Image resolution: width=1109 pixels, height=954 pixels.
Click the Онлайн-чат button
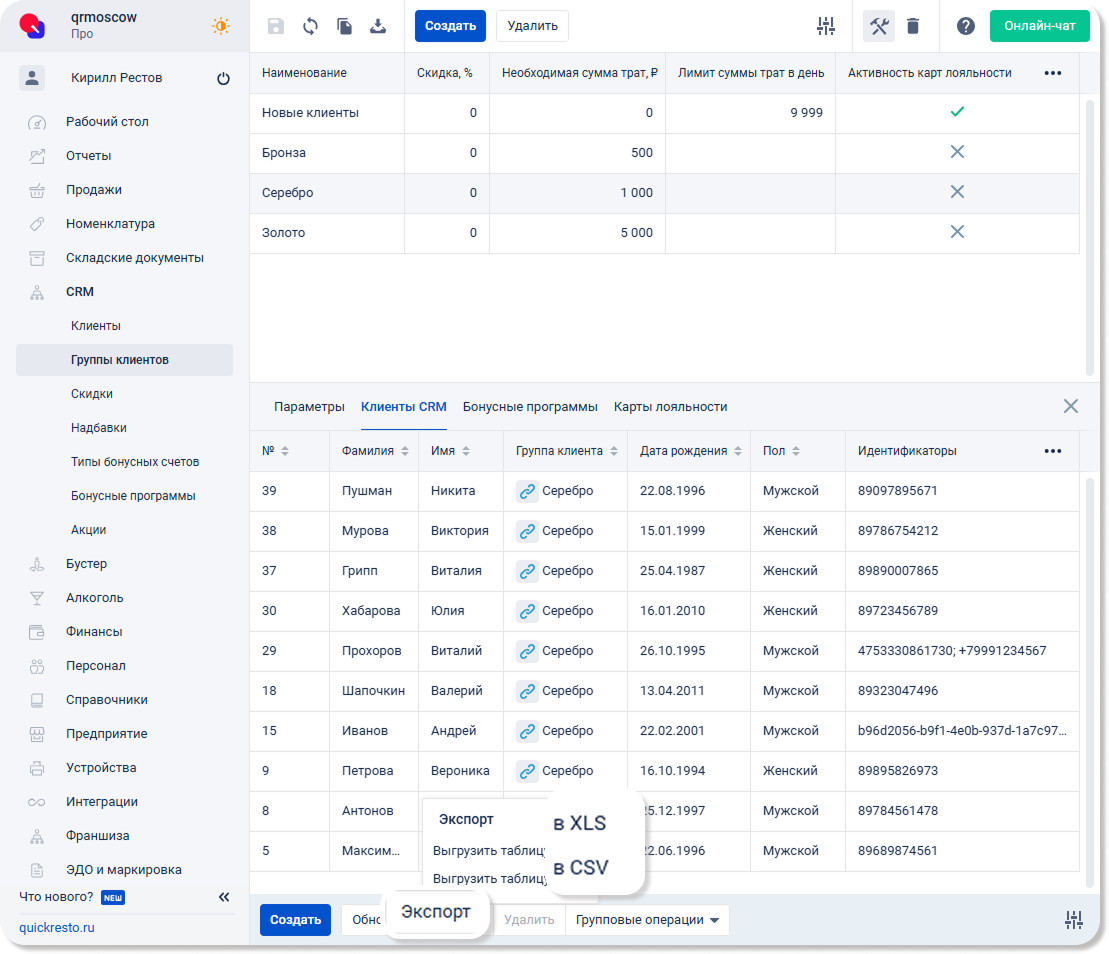coord(1039,26)
